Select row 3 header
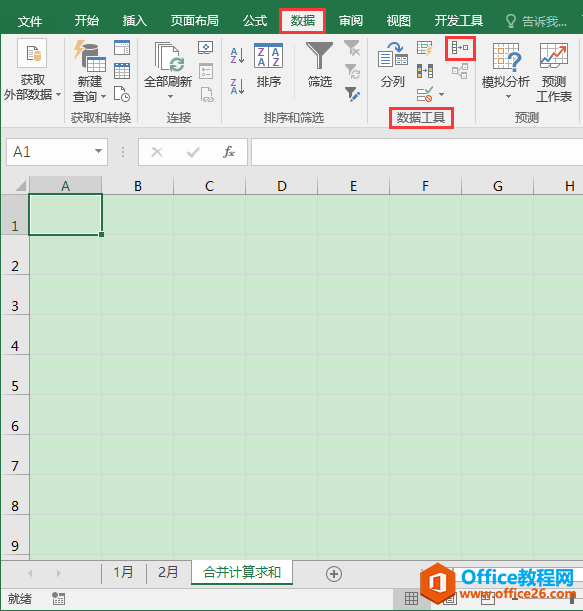 pyautogui.click(x=15, y=295)
